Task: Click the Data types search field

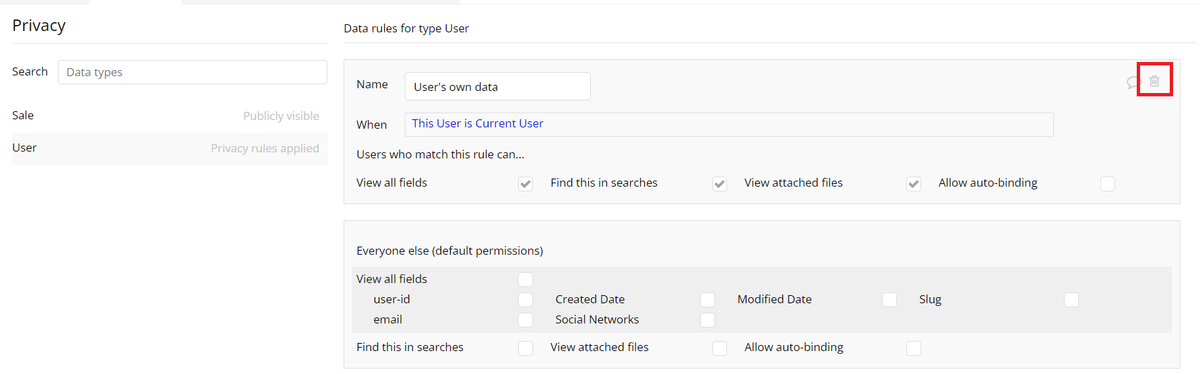Action: [x=192, y=72]
